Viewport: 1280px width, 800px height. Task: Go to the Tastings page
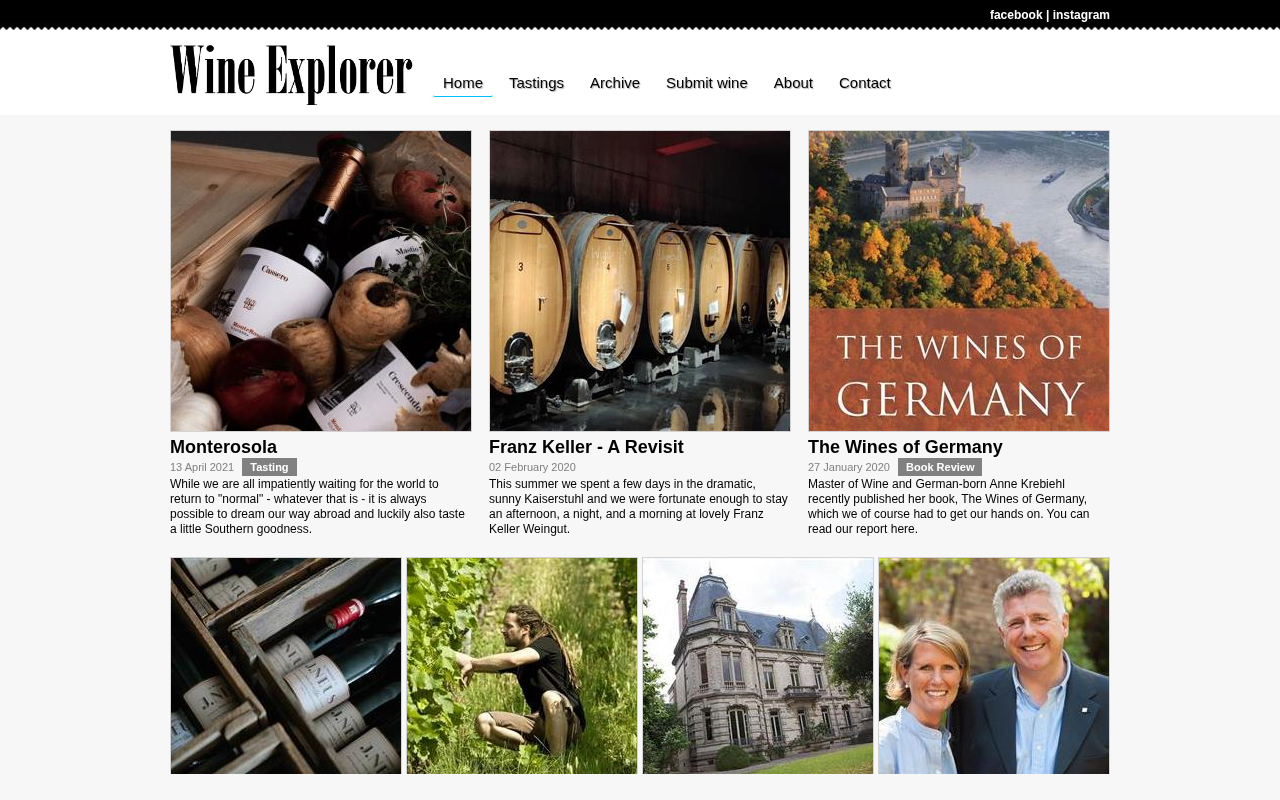tap(536, 83)
